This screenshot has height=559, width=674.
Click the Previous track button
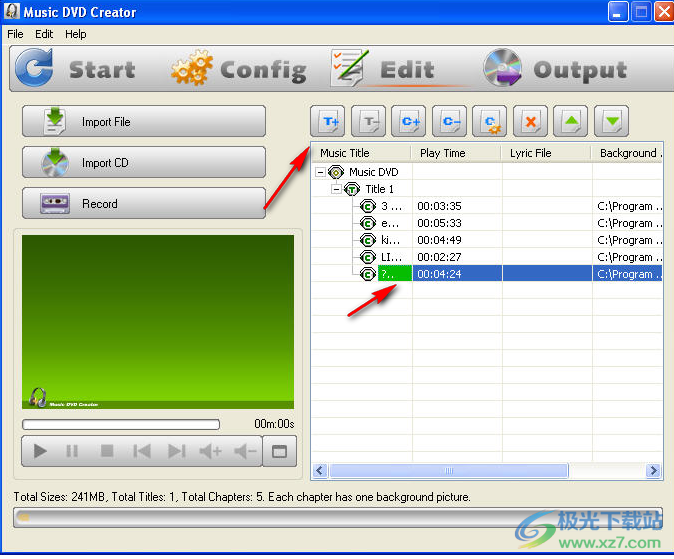point(142,451)
